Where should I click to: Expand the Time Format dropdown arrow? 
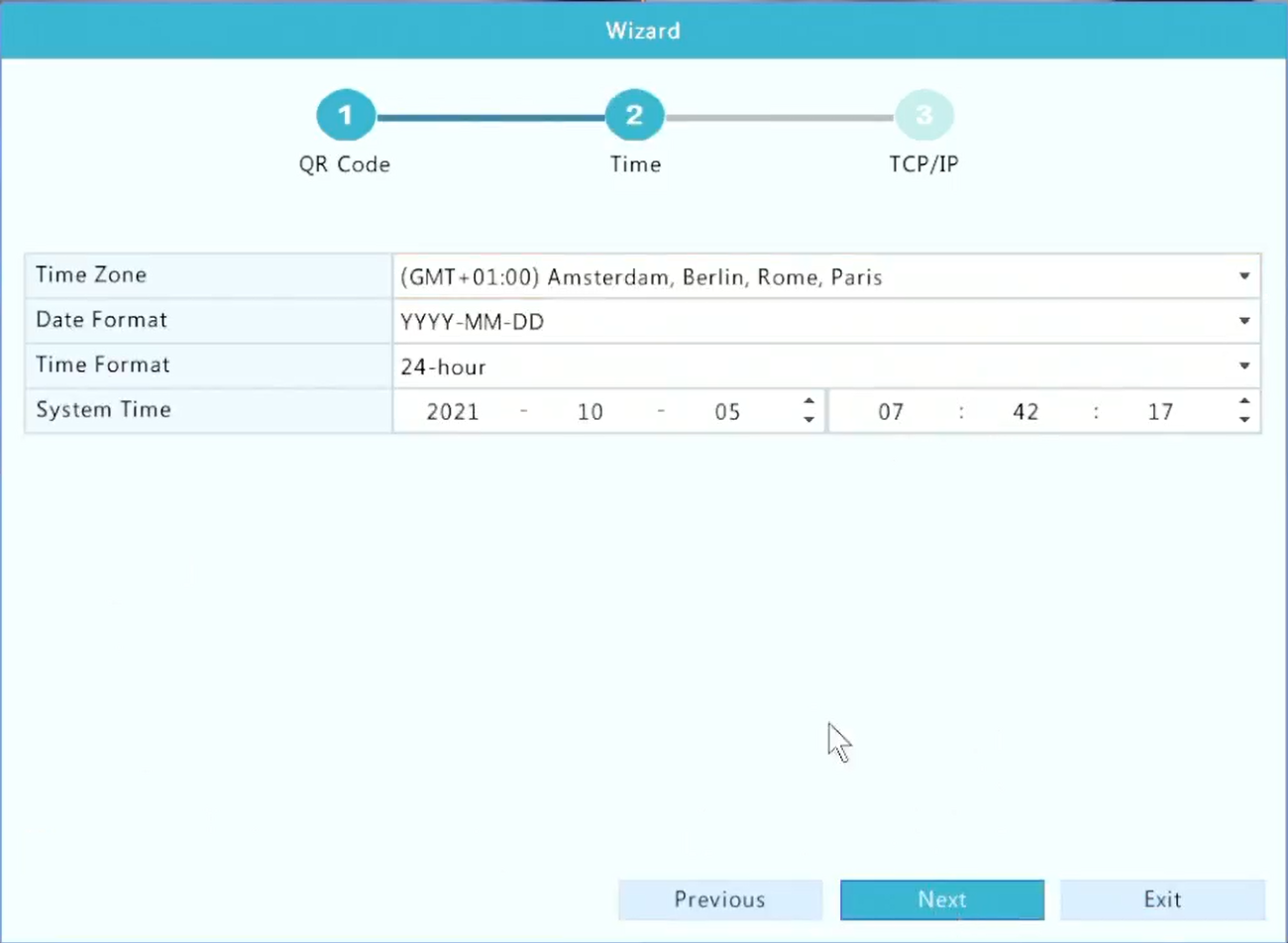(x=1244, y=367)
